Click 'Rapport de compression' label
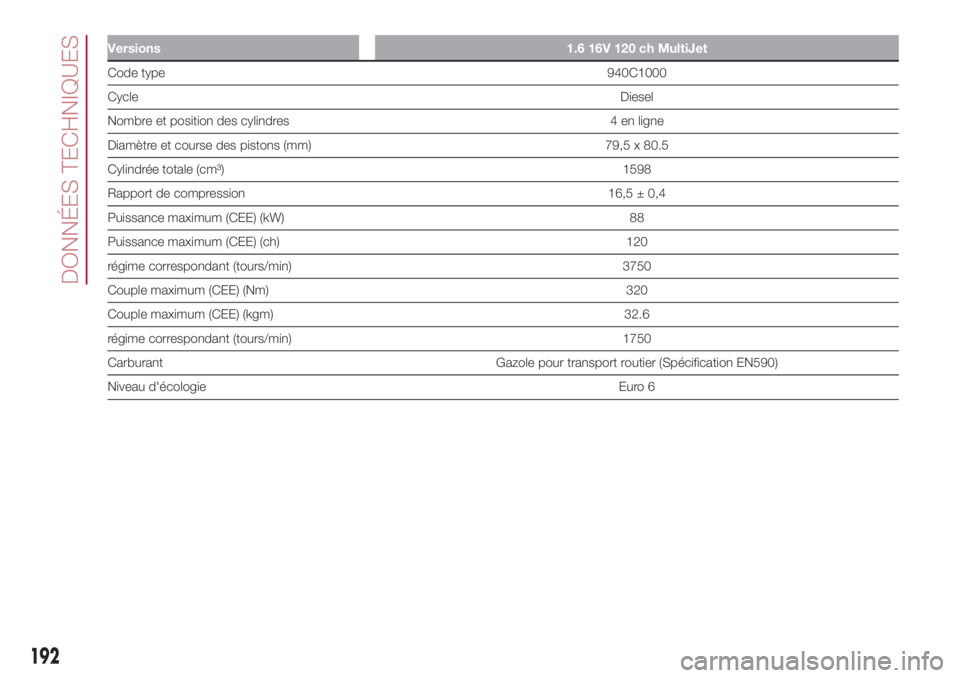Viewport: 960px width, 678px height. click(x=176, y=194)
